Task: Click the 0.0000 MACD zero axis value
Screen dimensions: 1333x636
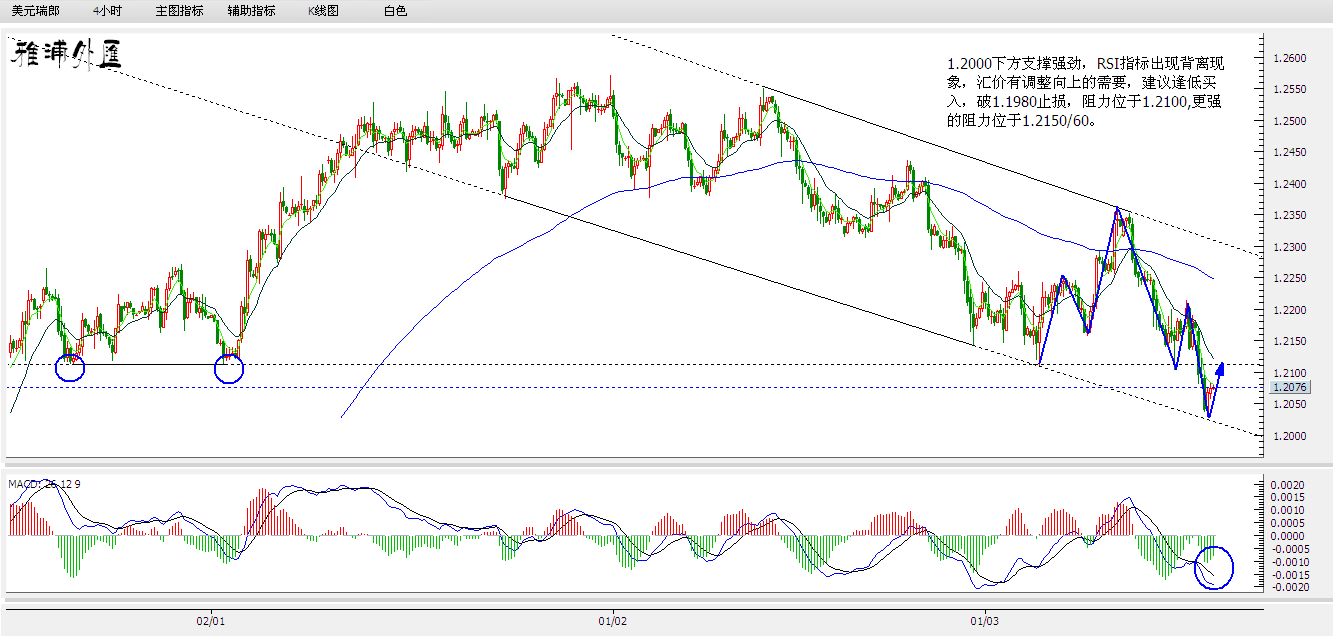Action: (1286, 536)
